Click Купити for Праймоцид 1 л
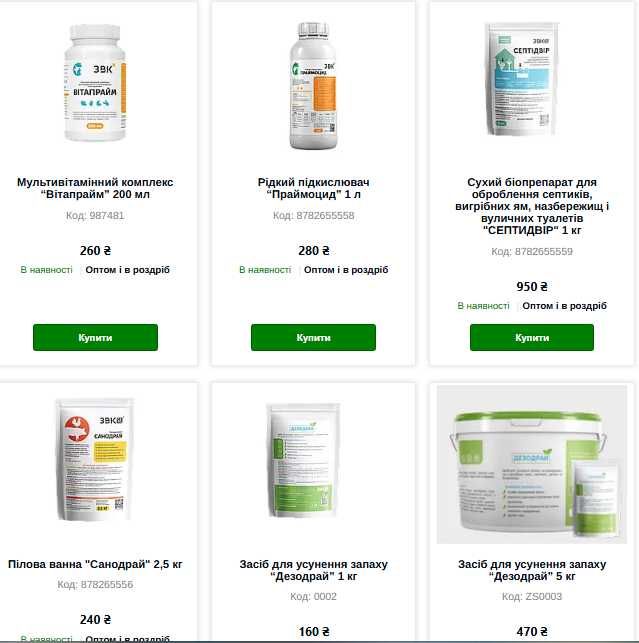This screenshot has width=639, height=643. click(x=313, y=337)
